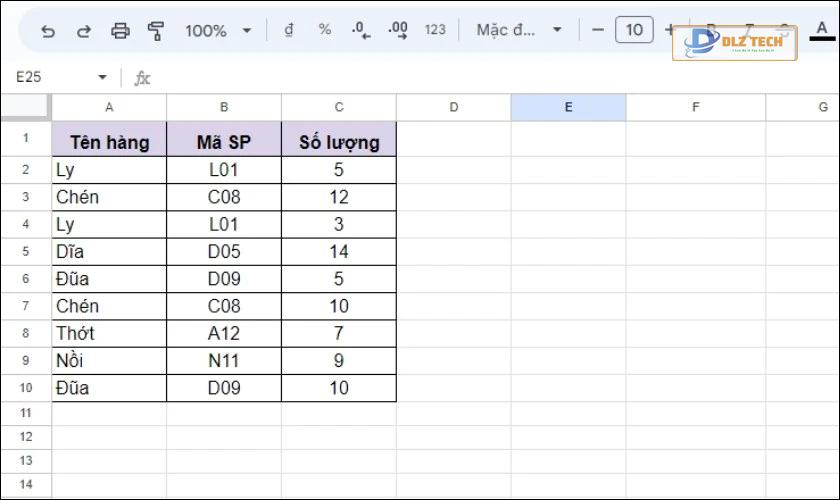This screenshot has height=500, width=840.
Task: Open the 123 number formats menu
Action: pyautogui.click(x=435, y=30)
